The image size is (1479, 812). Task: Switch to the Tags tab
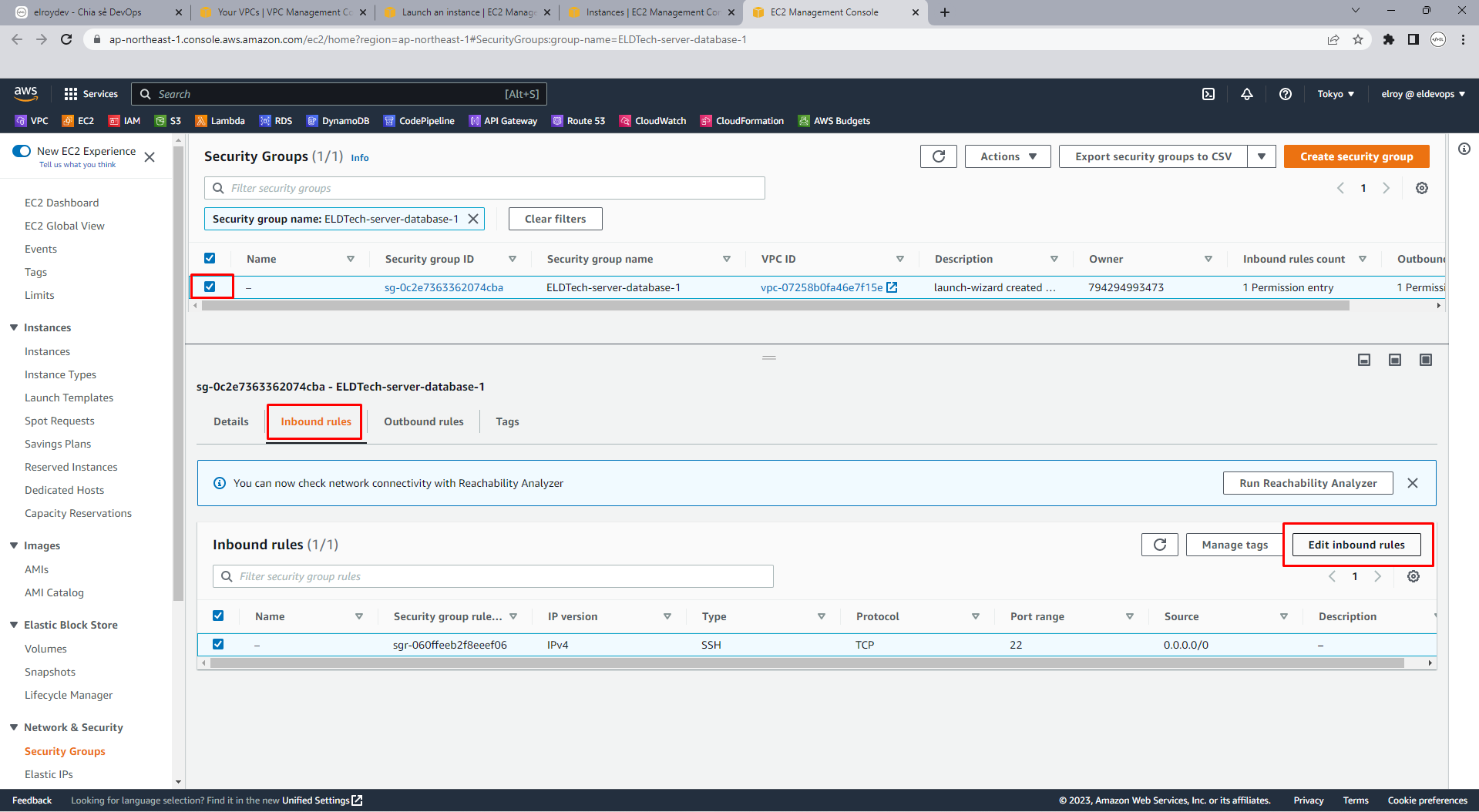coord(507,421)
